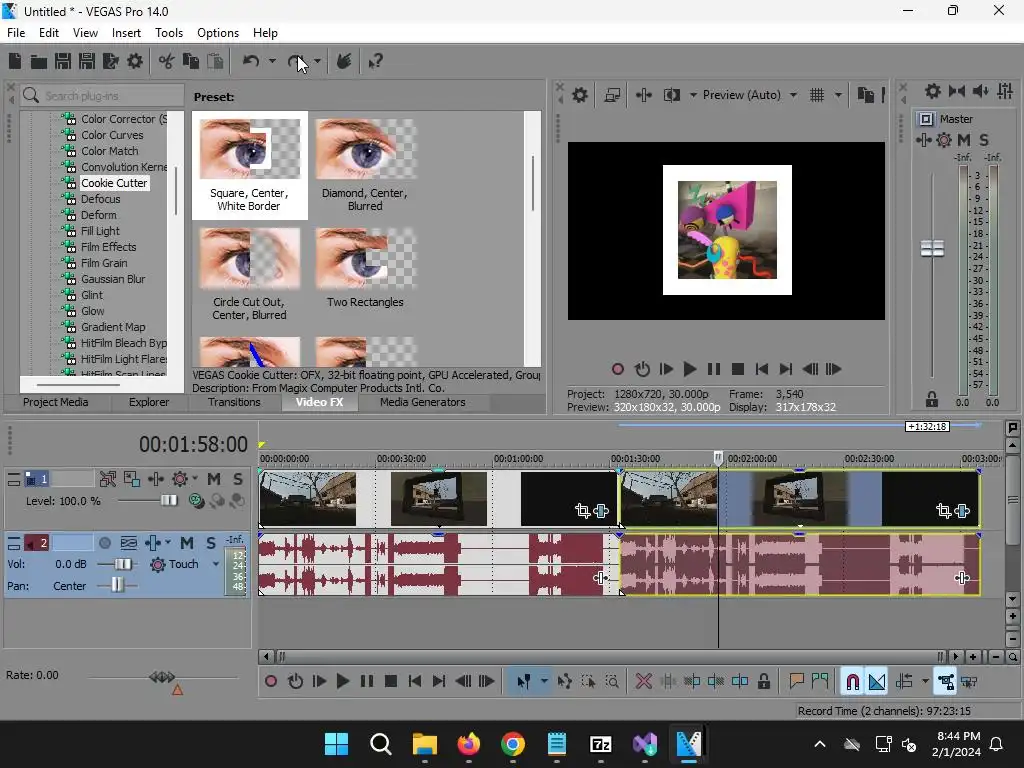Click the Undo arrow icon
1024x768 pixels.
pos(251,61)
